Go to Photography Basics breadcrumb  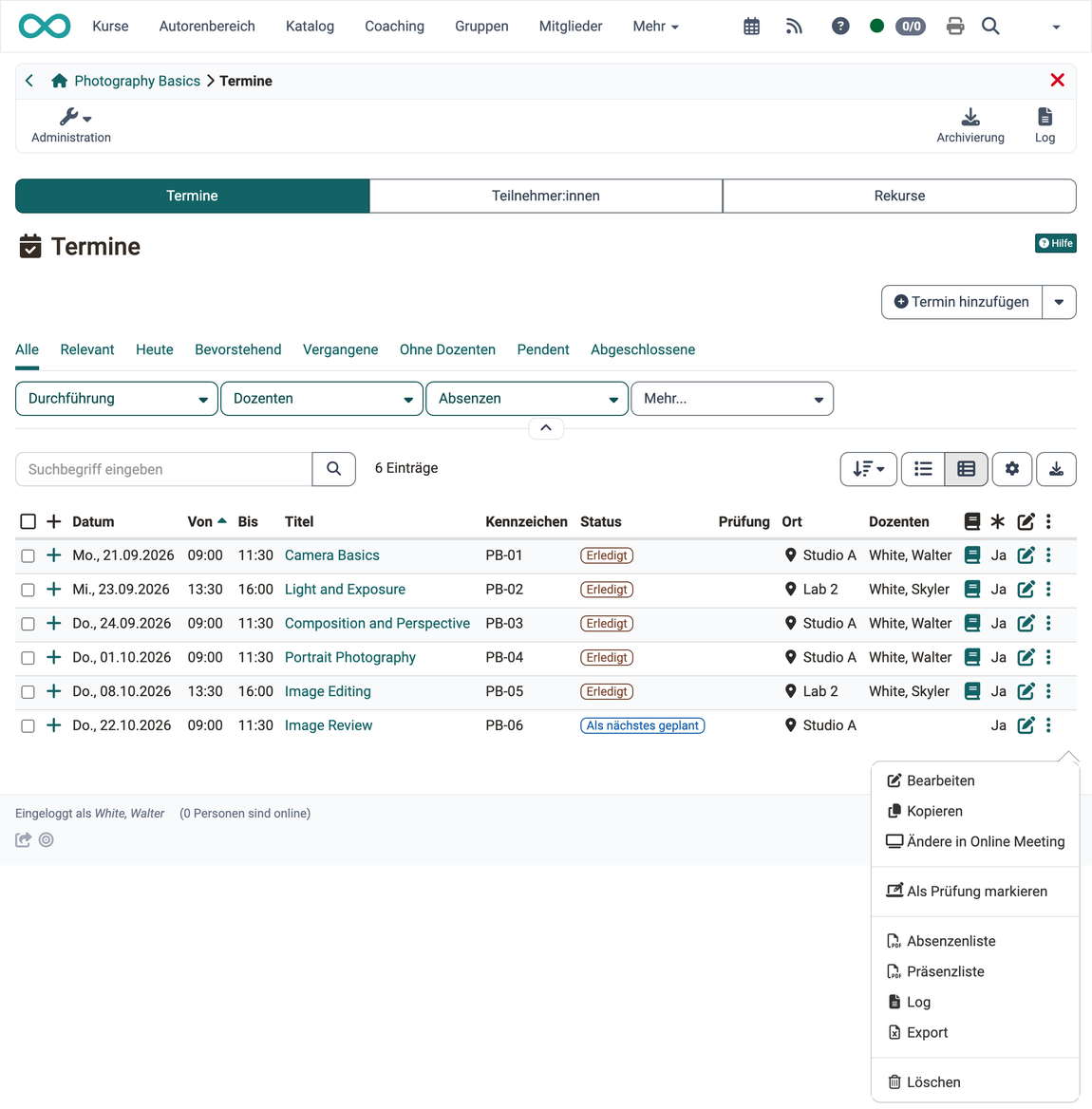pos(137,81)
